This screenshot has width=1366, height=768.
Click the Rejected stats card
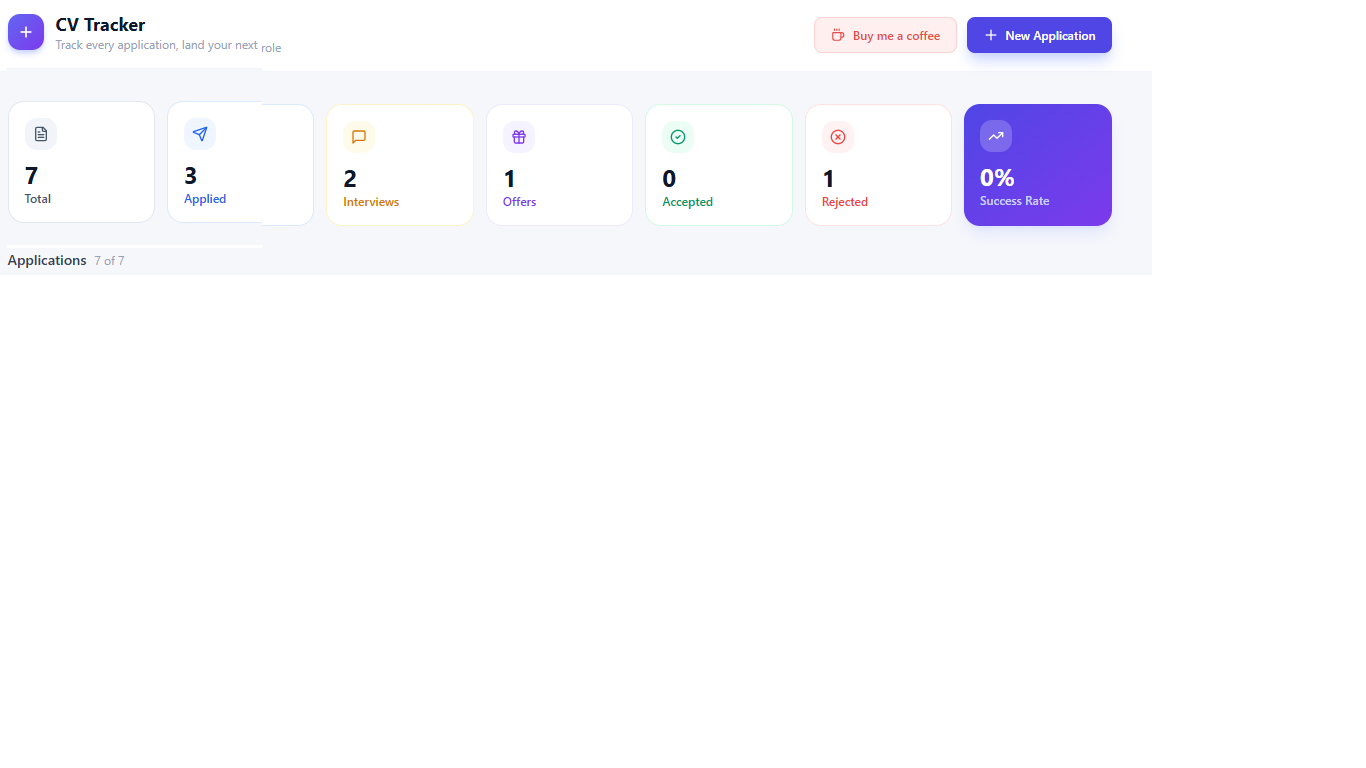(878, 164)
